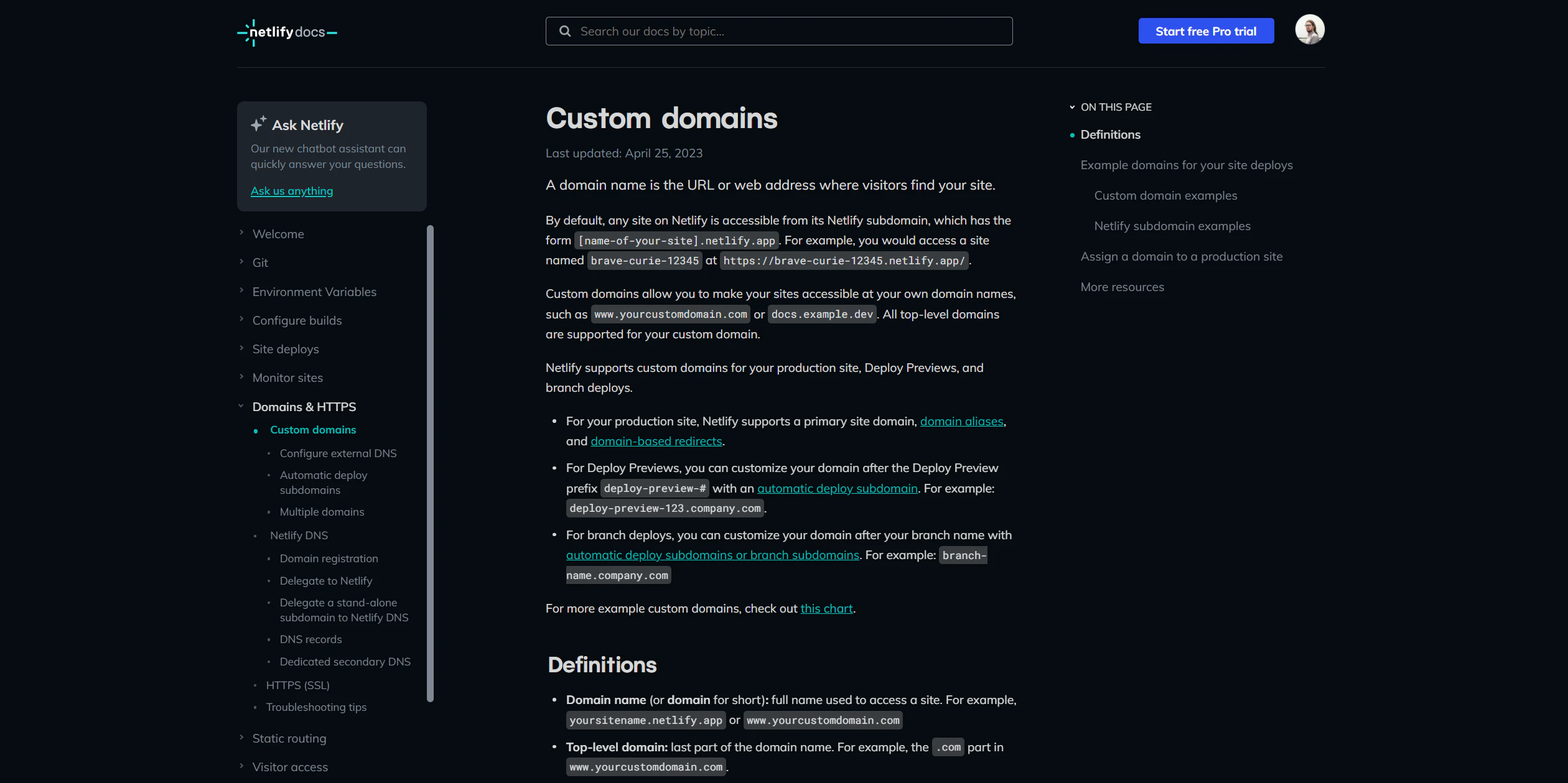Click the Ask Netlify sparkle icon
Screen dimensions: 1568x783
[258, 124]
